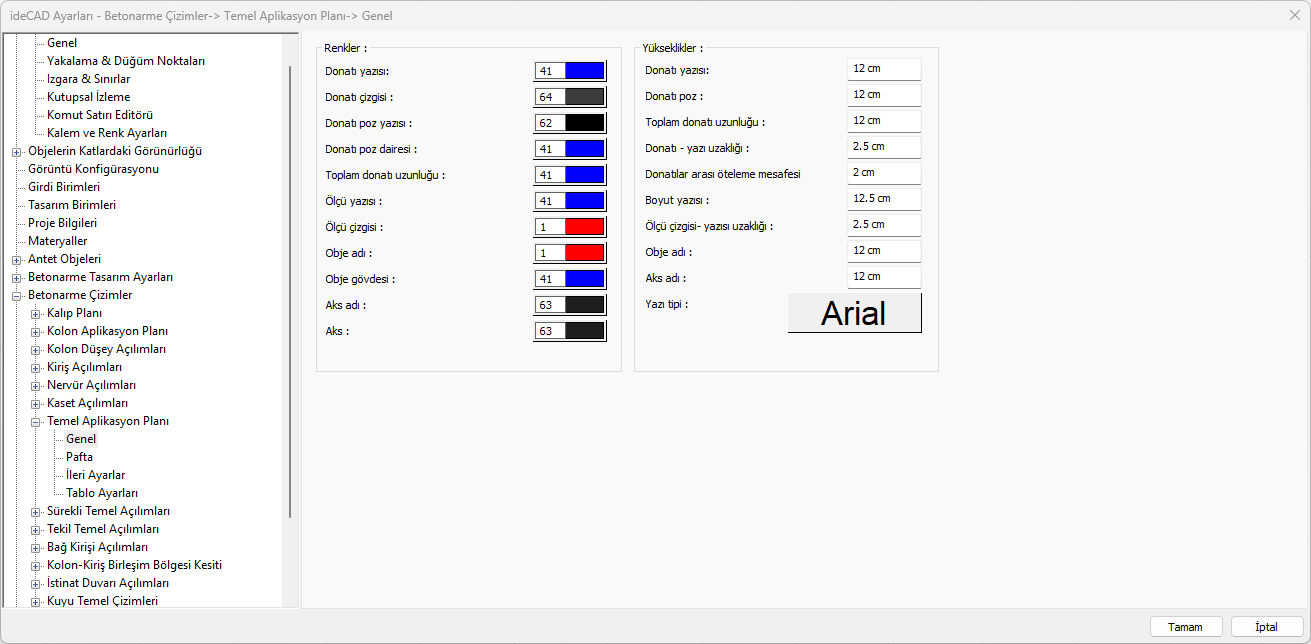Open the Pafta settings page
Screen dimensions: 1311x644
point(79,457)
